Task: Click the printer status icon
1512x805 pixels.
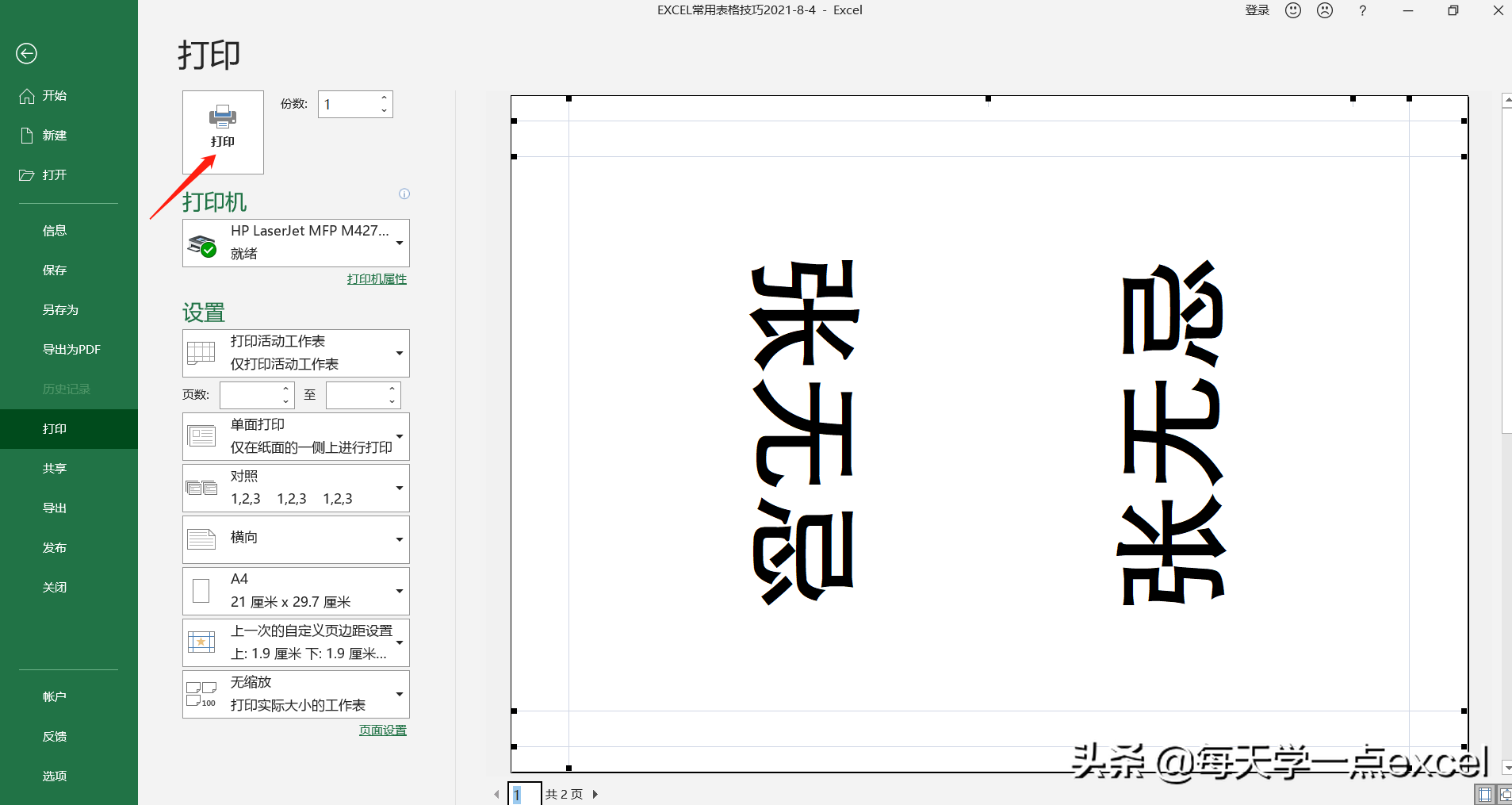Action: click(x=202, y=246)
